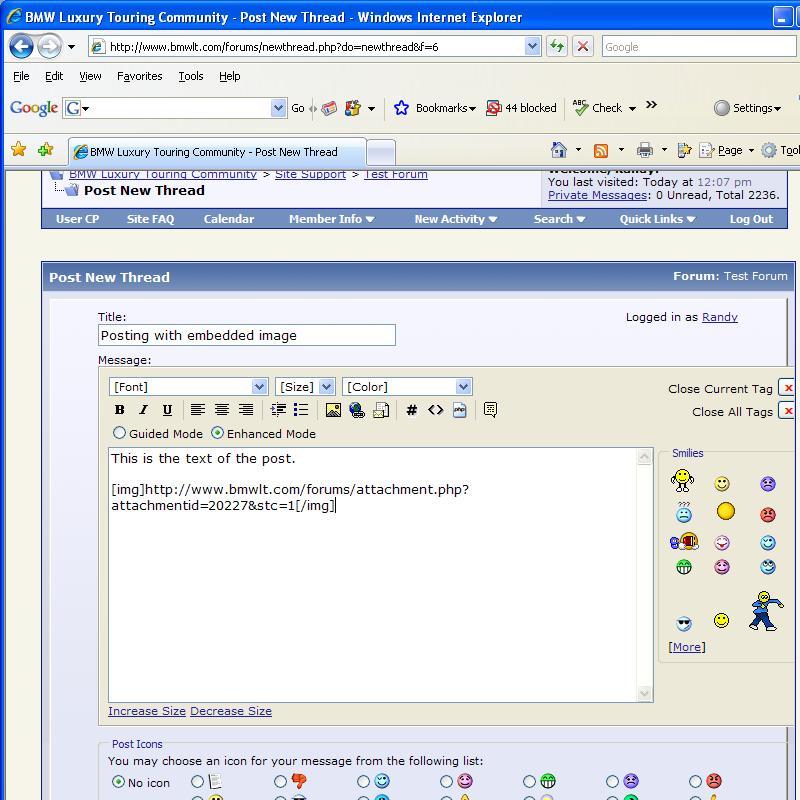The image size is (800, 800).
Task: Open the Google toolbar Settings dropdown
Action: point(748,108)
